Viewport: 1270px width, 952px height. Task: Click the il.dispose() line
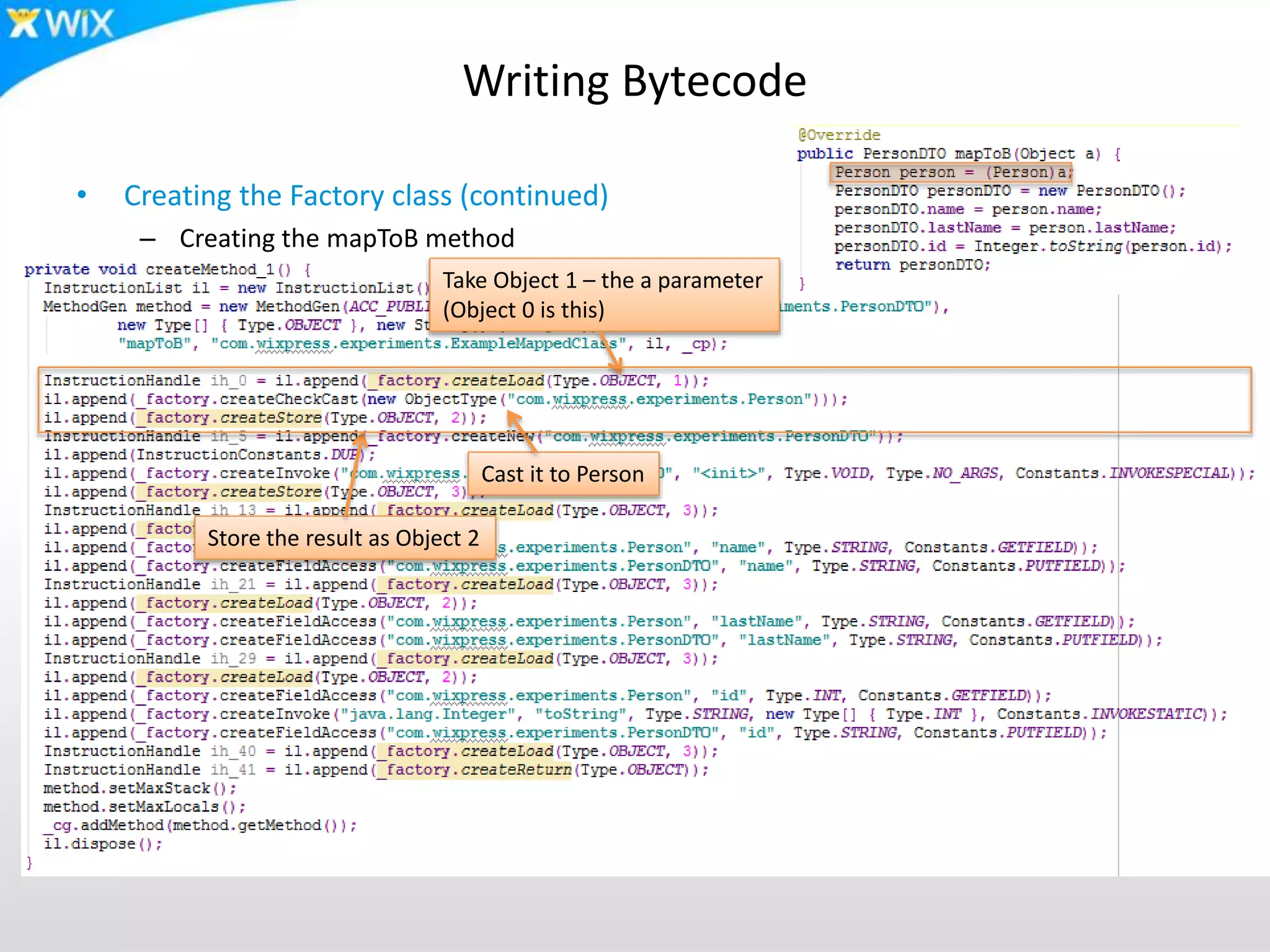pyautogui.click(x=103, y=844)
